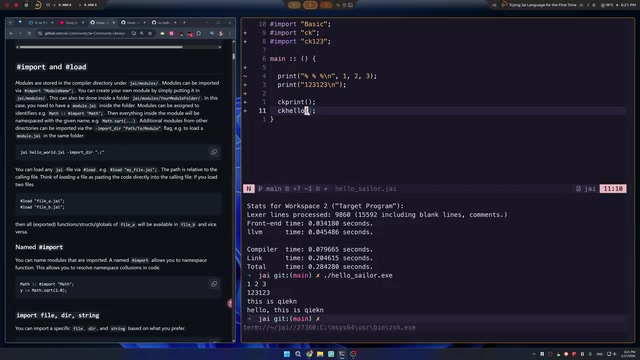Click the "#import and #load" heading
The height and width of the screenshot is (360, 640).
pos(51,67)
